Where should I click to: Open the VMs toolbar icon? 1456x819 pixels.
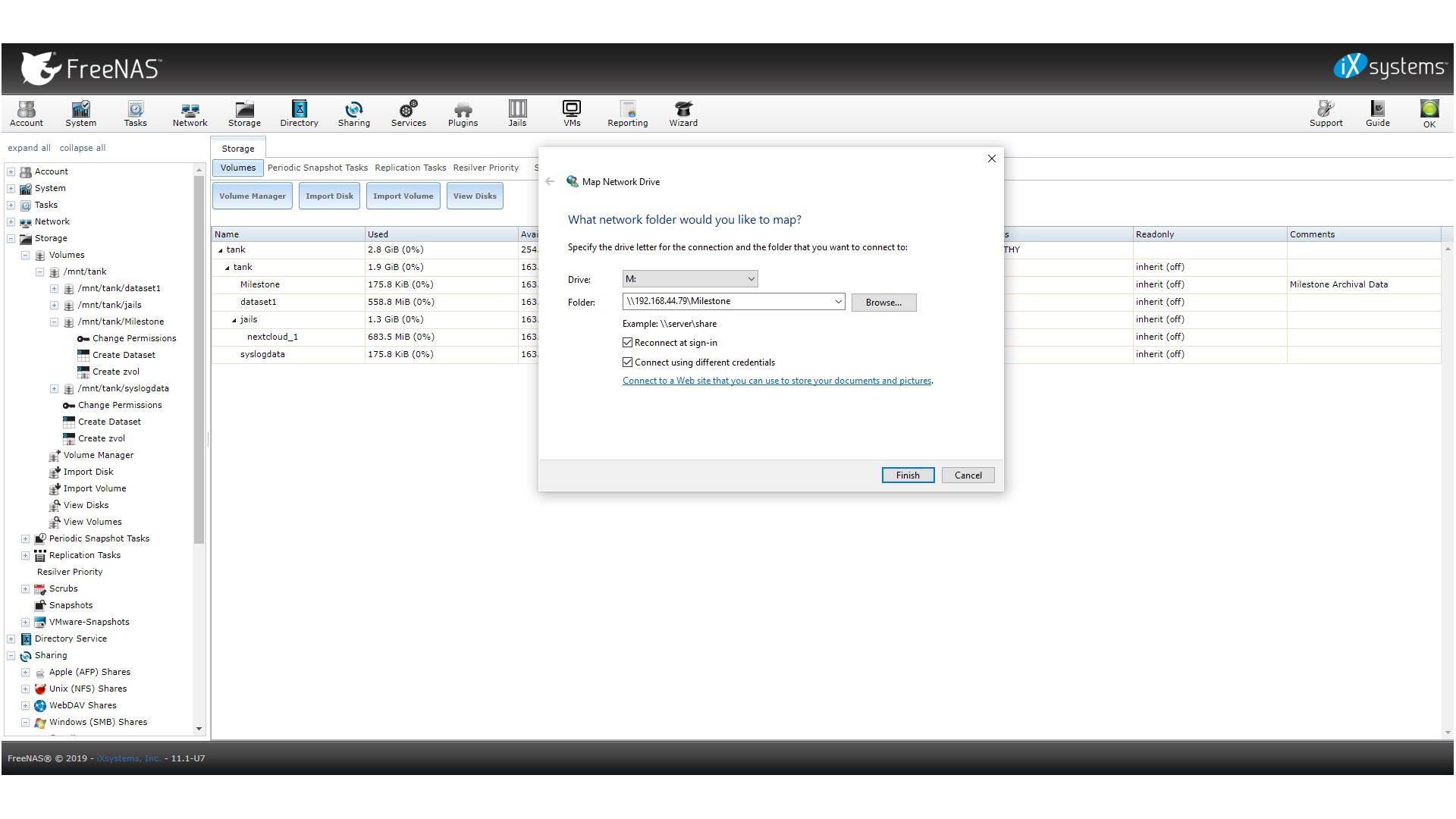tap(572, 114)
